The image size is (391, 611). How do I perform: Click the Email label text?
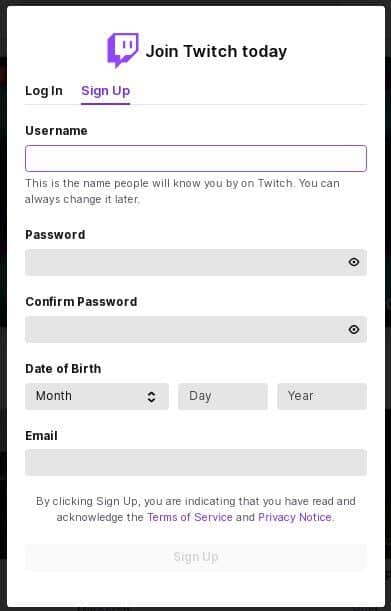coord(41,436)
